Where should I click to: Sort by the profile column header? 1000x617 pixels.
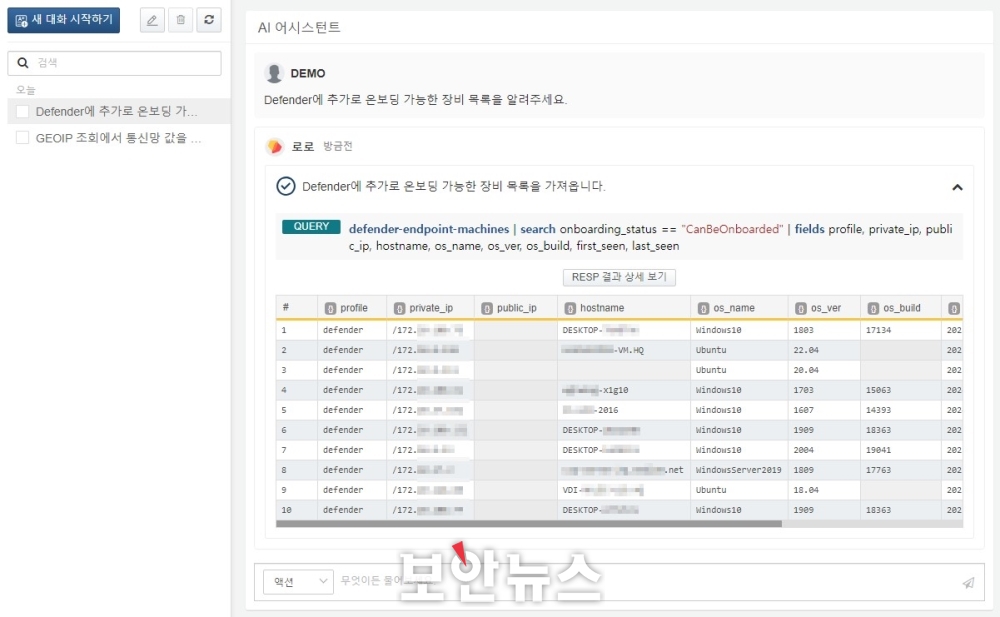pos(352,308)
